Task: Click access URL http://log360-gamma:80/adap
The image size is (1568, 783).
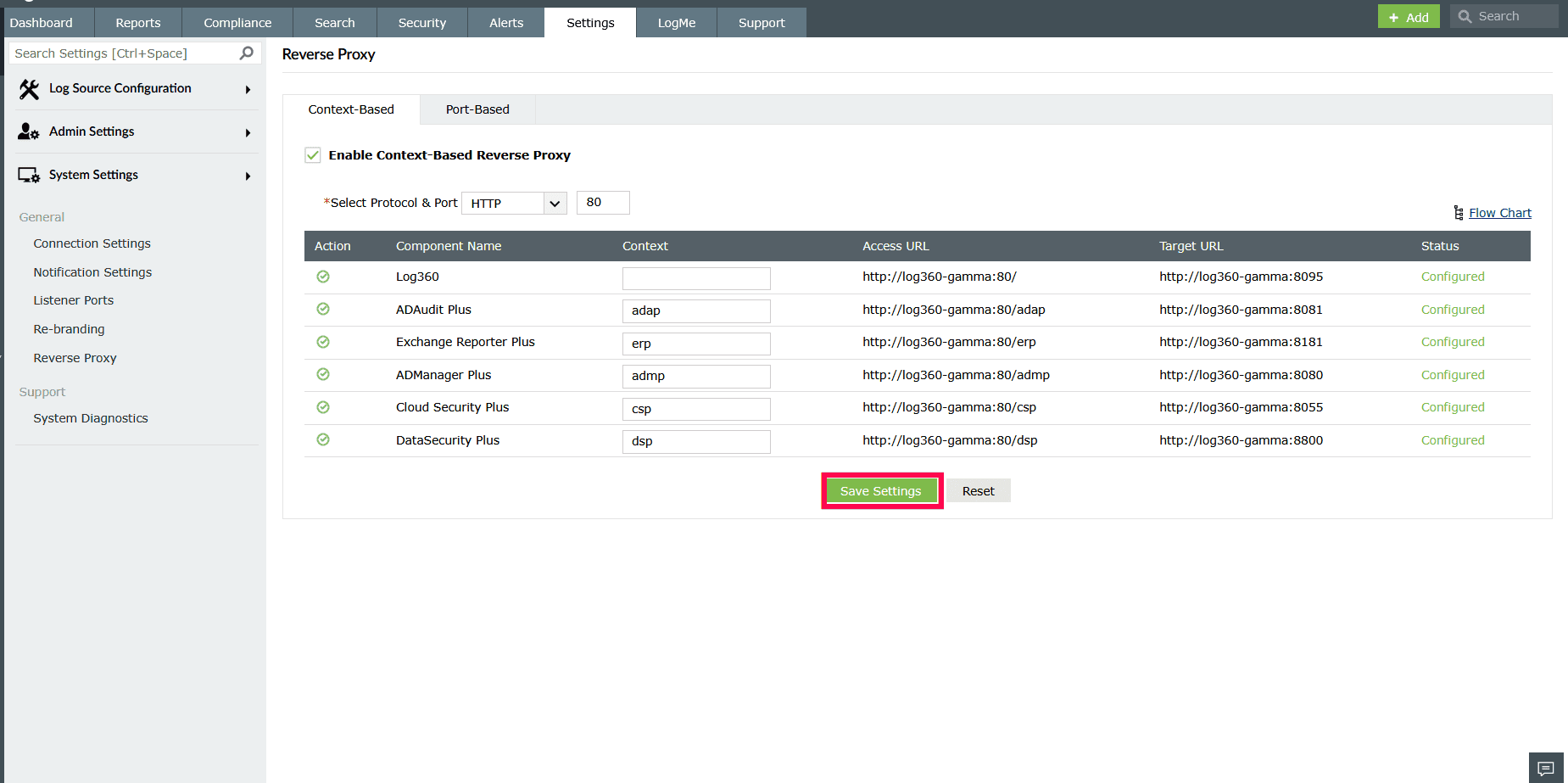Action: pyautogui.click(x=954, y=310)
